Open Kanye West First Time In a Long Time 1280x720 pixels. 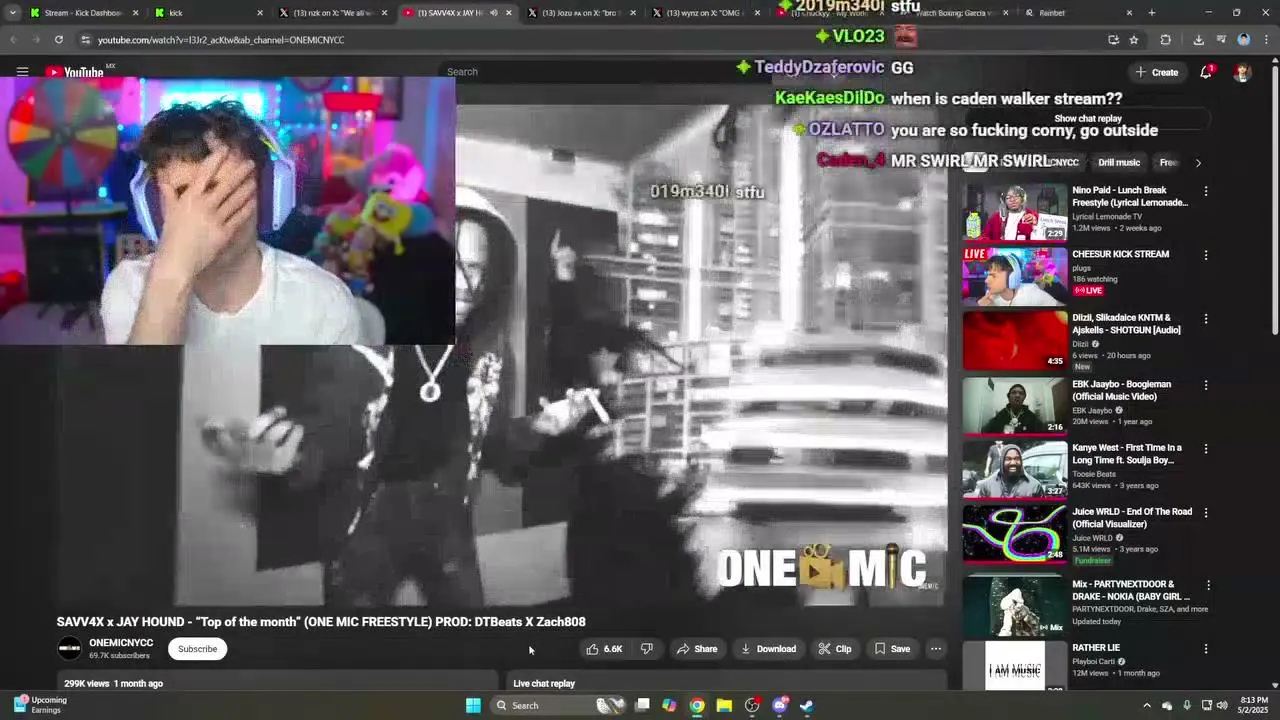[1127, 454]
